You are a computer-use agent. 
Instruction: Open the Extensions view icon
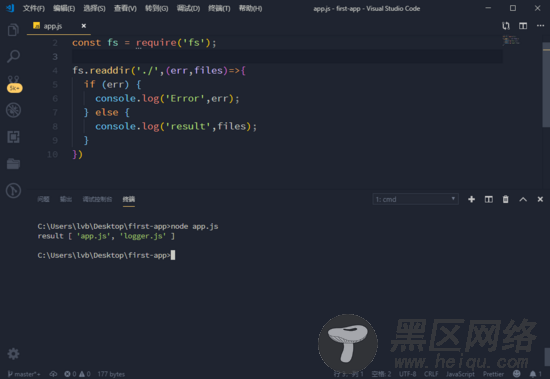[14, 137]
